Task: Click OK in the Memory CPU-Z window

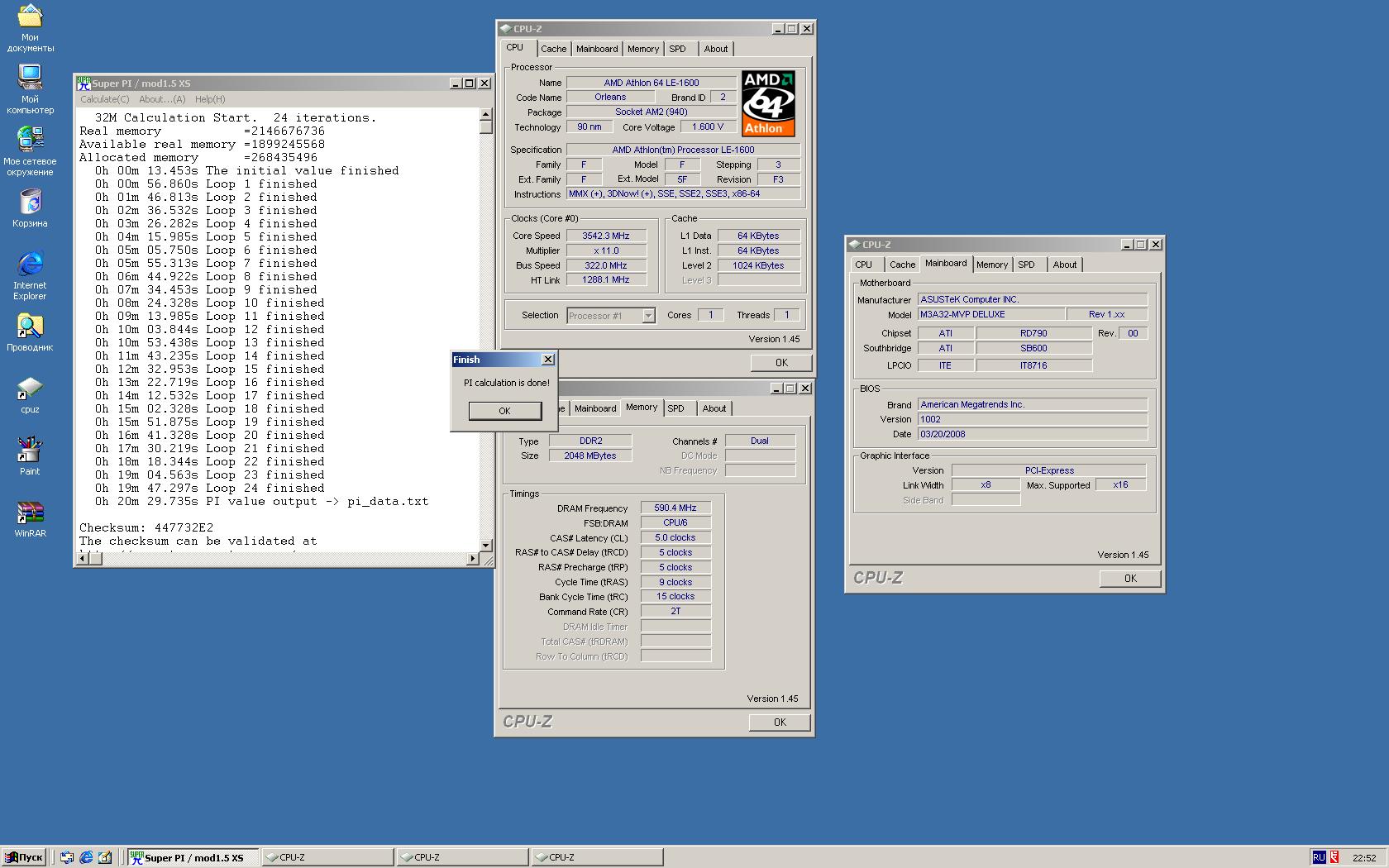Action: [780, 722]
